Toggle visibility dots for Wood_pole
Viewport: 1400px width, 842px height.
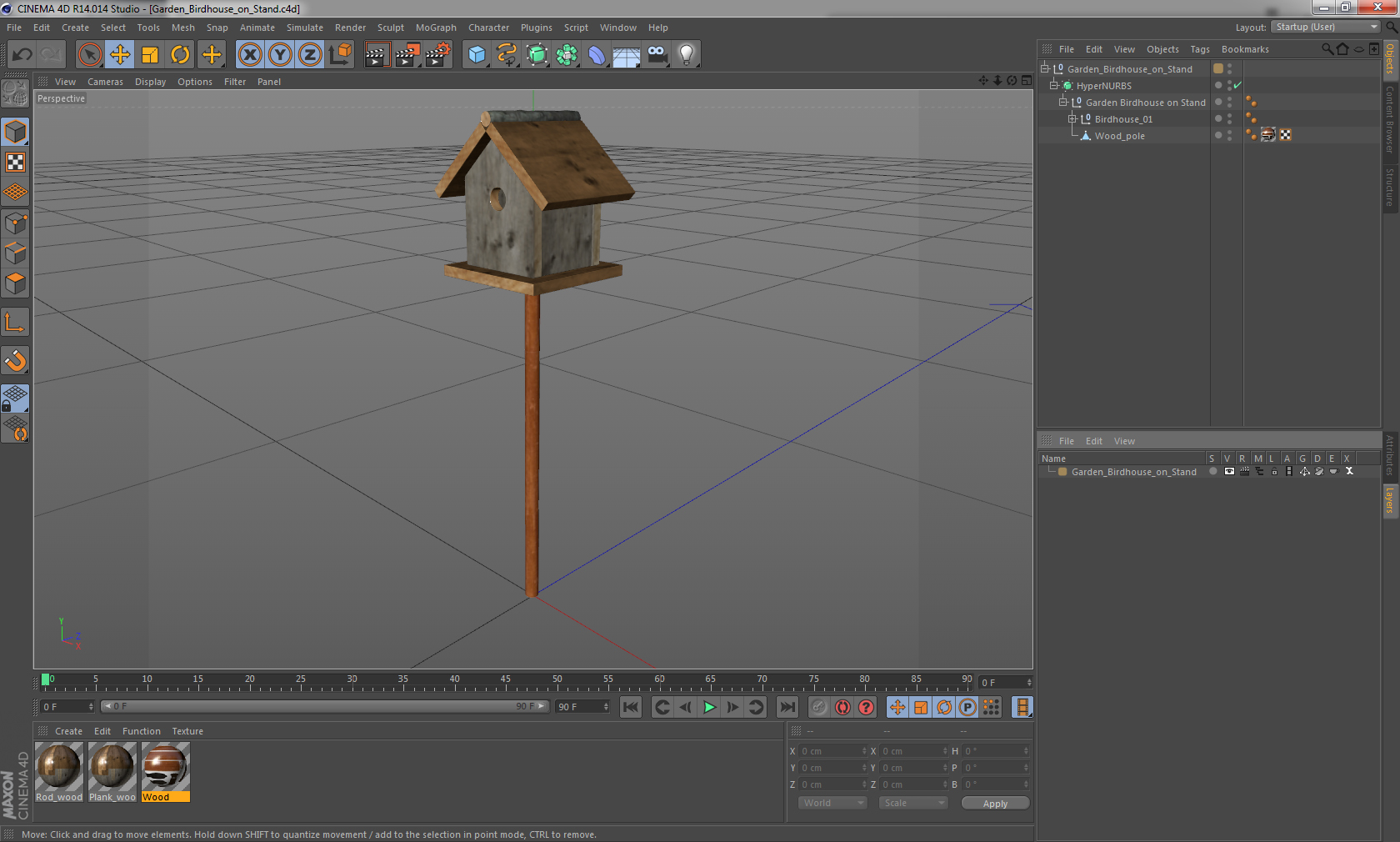pos(1230,135)
